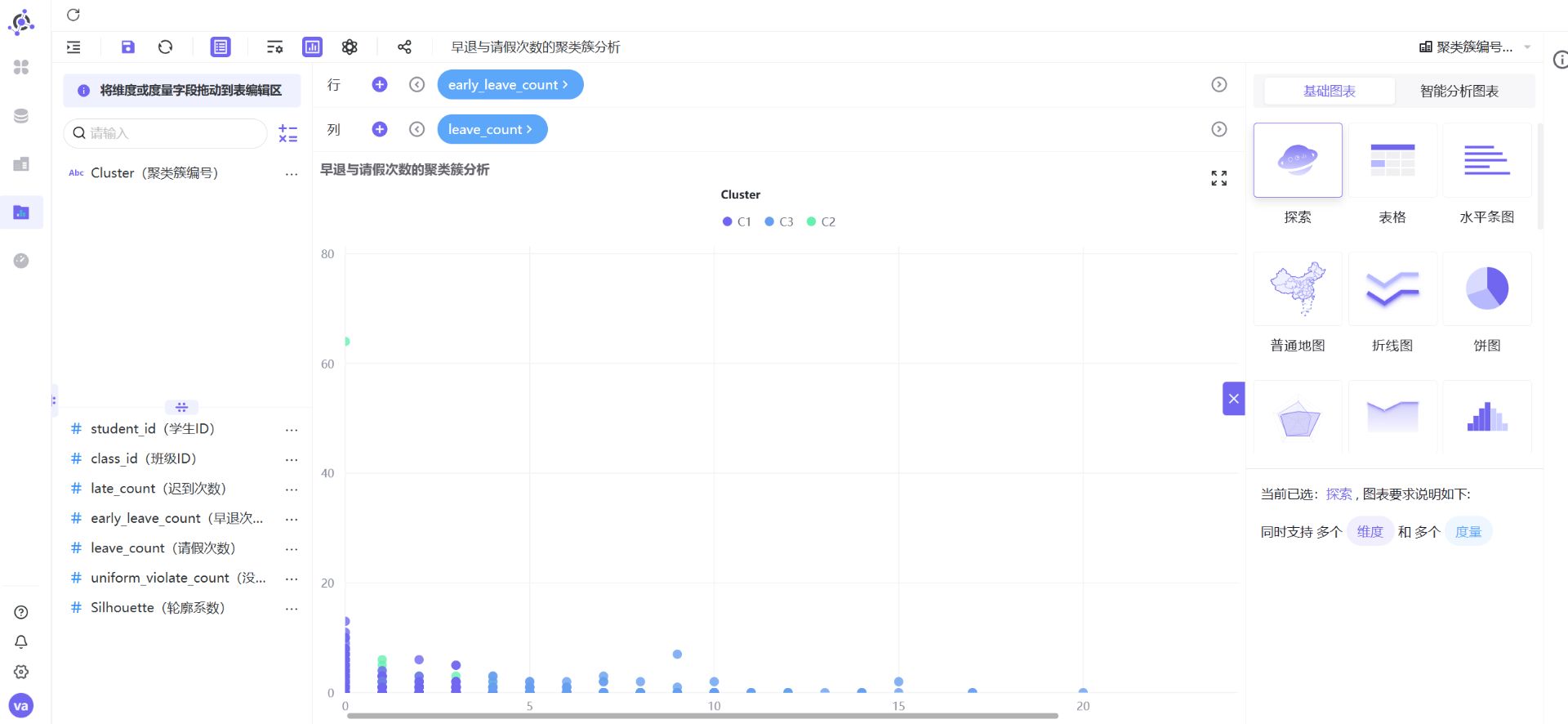This screenshot has width=1568, height=724.
Task: Select the 折线图 chart type
Action: click(x=1392, y=288)
